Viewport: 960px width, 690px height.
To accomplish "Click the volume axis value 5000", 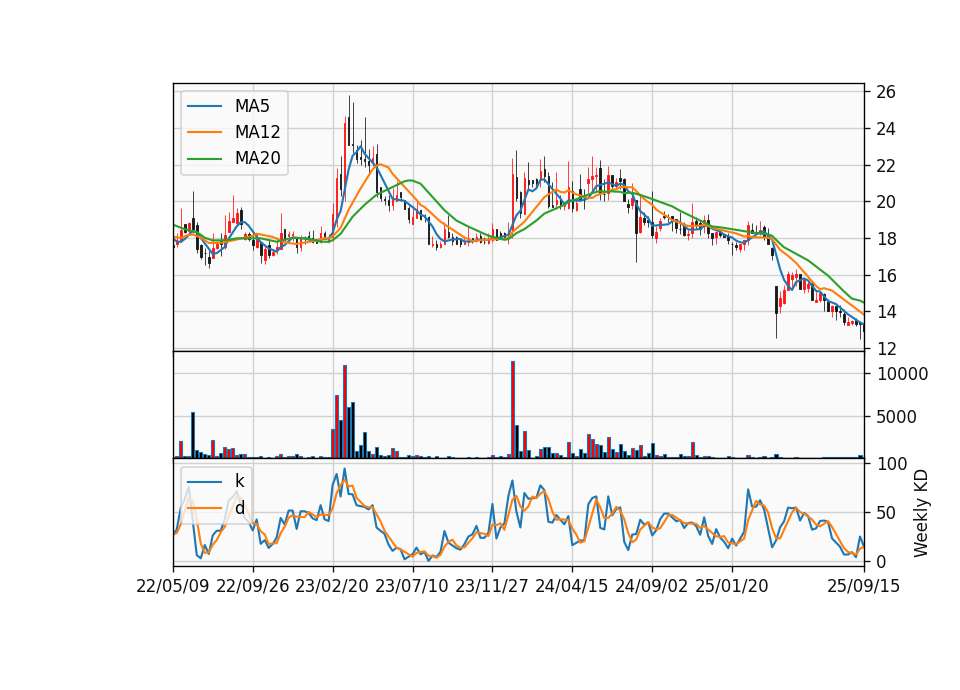I will (896, 417).
